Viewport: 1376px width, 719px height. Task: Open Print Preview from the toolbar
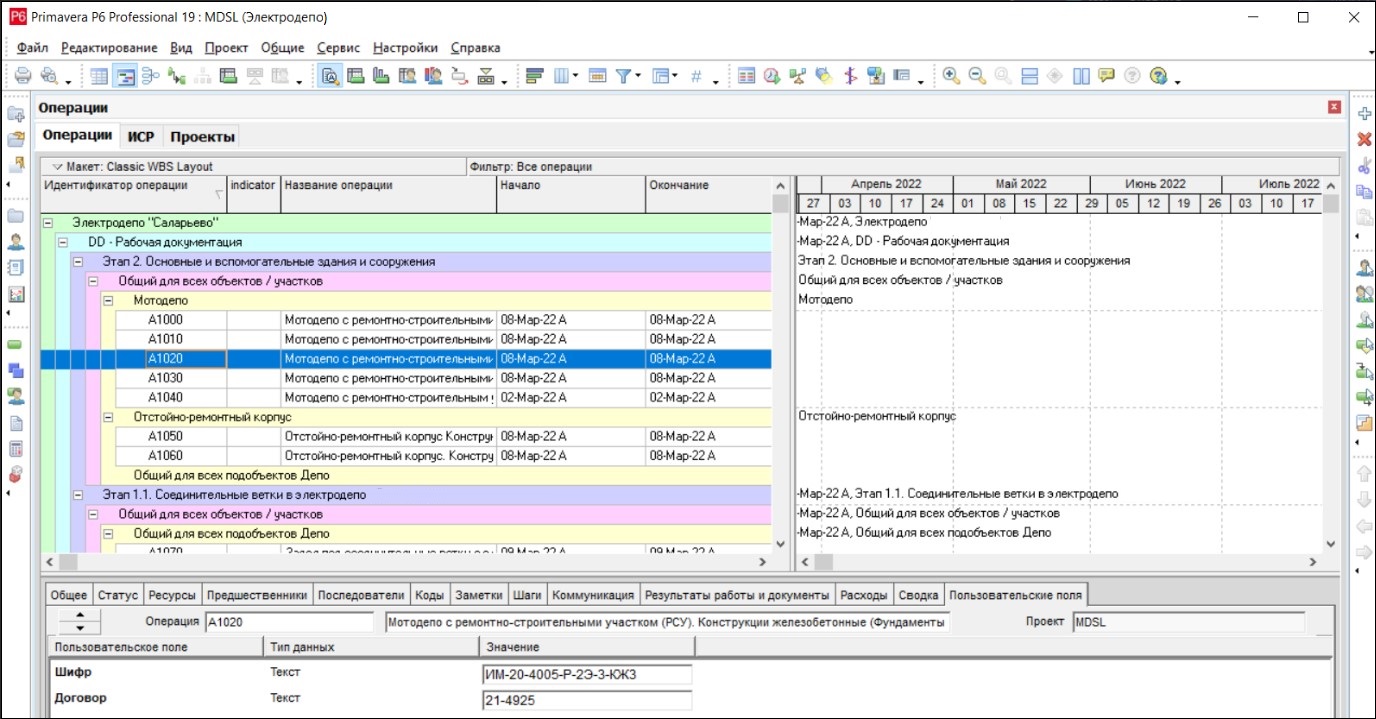pyautogui.click(x=47, y=76)
